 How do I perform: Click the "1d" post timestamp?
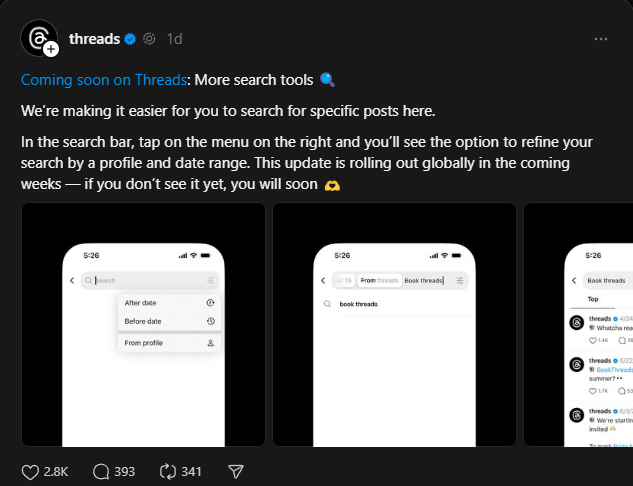click(x=174, y=39)
